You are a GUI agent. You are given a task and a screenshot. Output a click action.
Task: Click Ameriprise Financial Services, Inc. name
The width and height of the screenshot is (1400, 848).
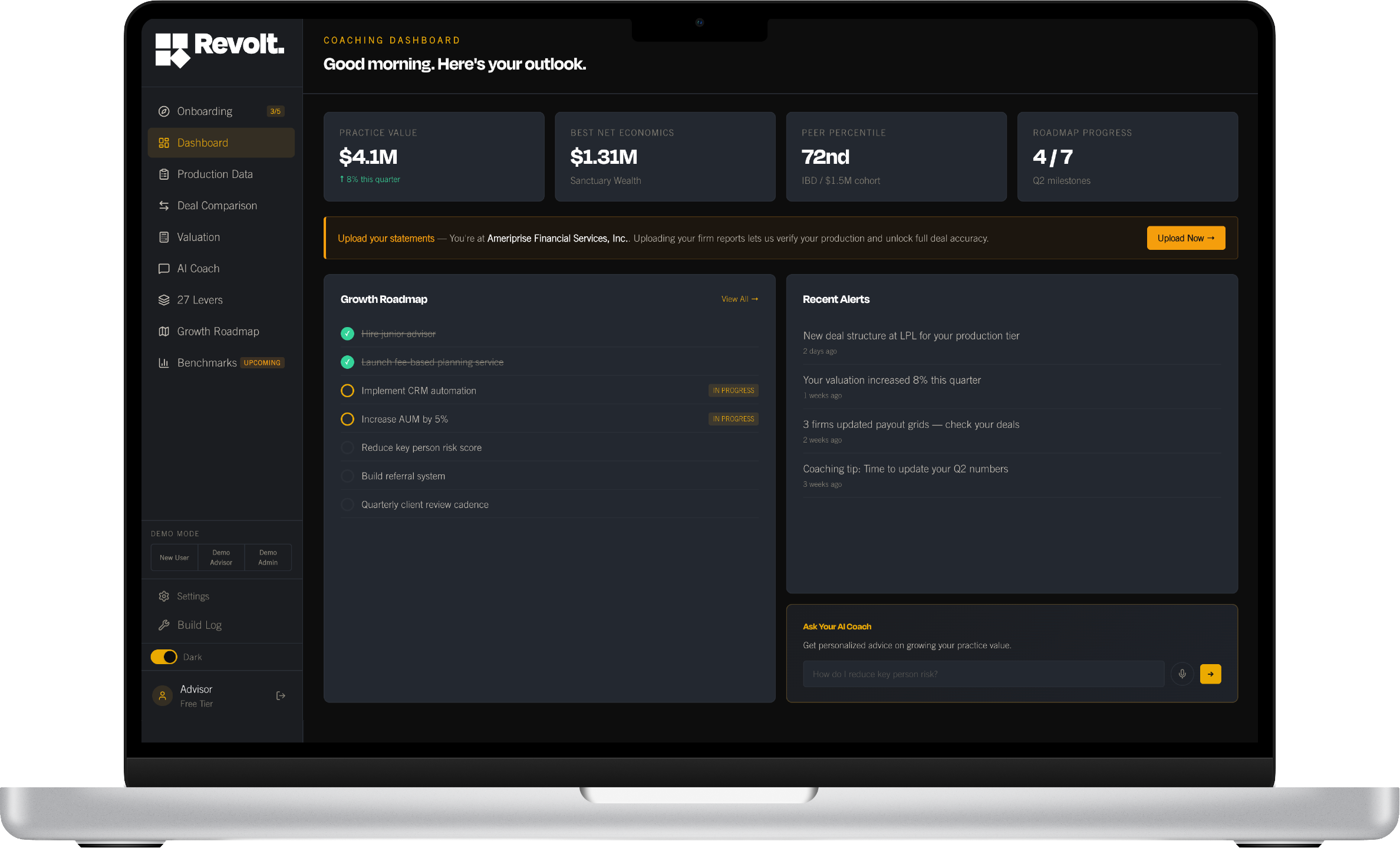(x=558, y=239)
